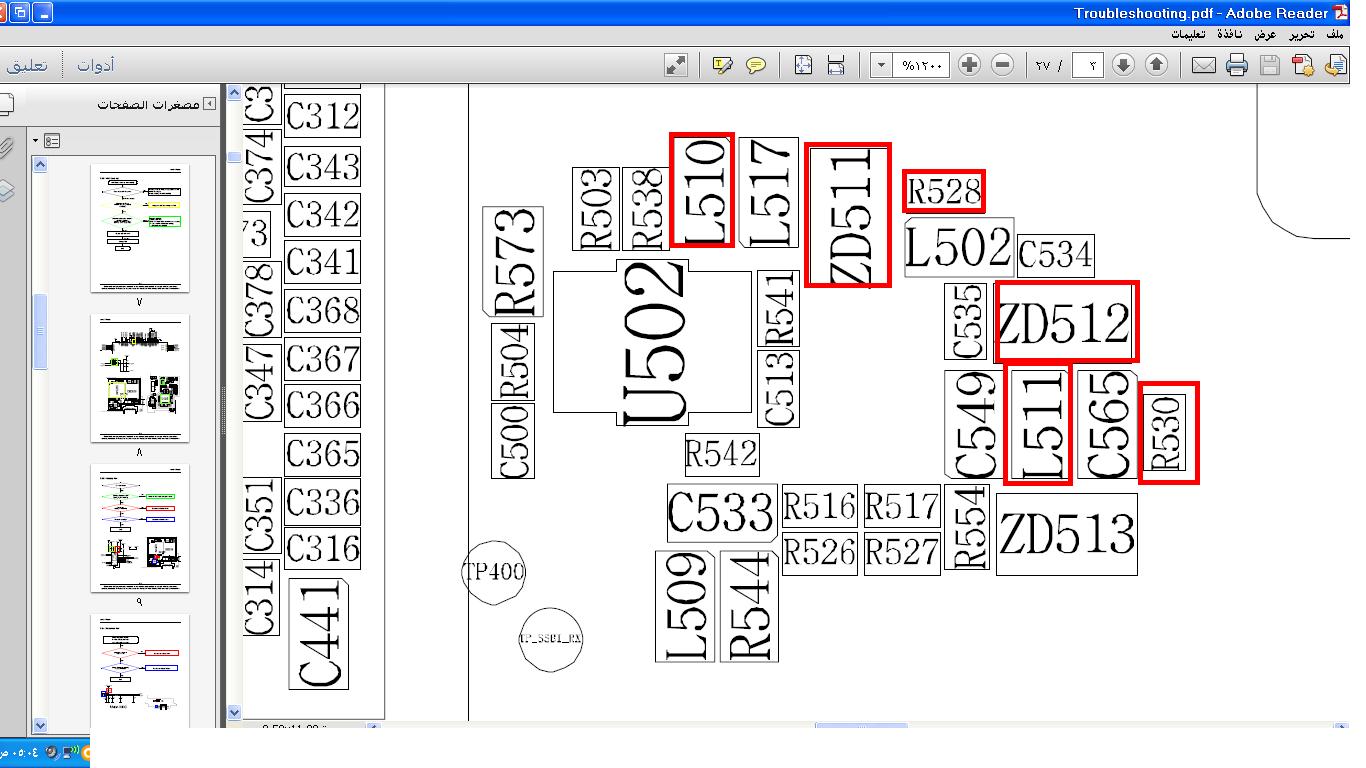Viewport: 1366px width, 768px height.
Task: Open the نافذة (Window) menu
Action: (1230, 35)
